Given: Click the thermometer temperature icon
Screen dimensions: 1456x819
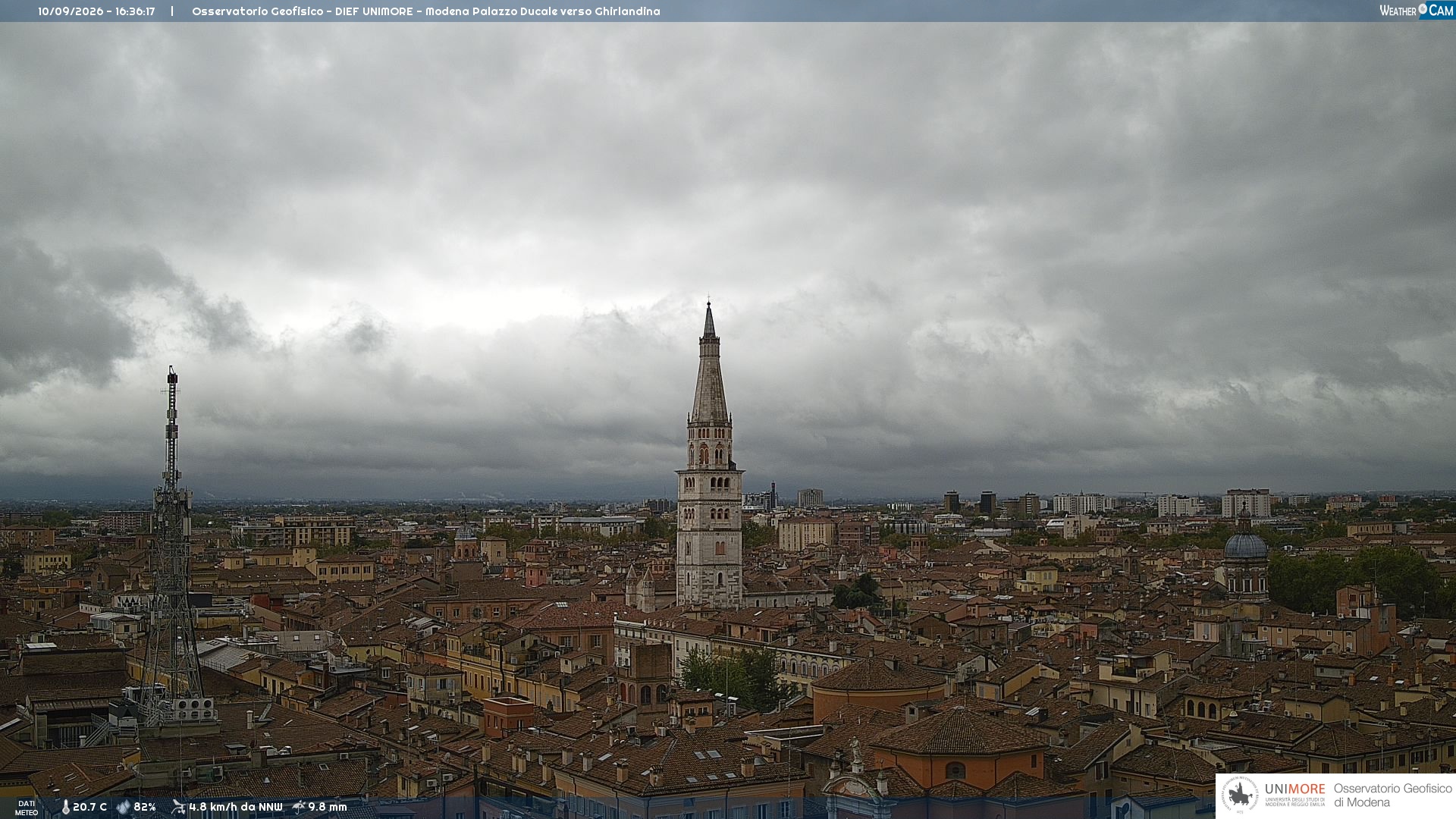Looking at the screenshot, I should 66,807.
